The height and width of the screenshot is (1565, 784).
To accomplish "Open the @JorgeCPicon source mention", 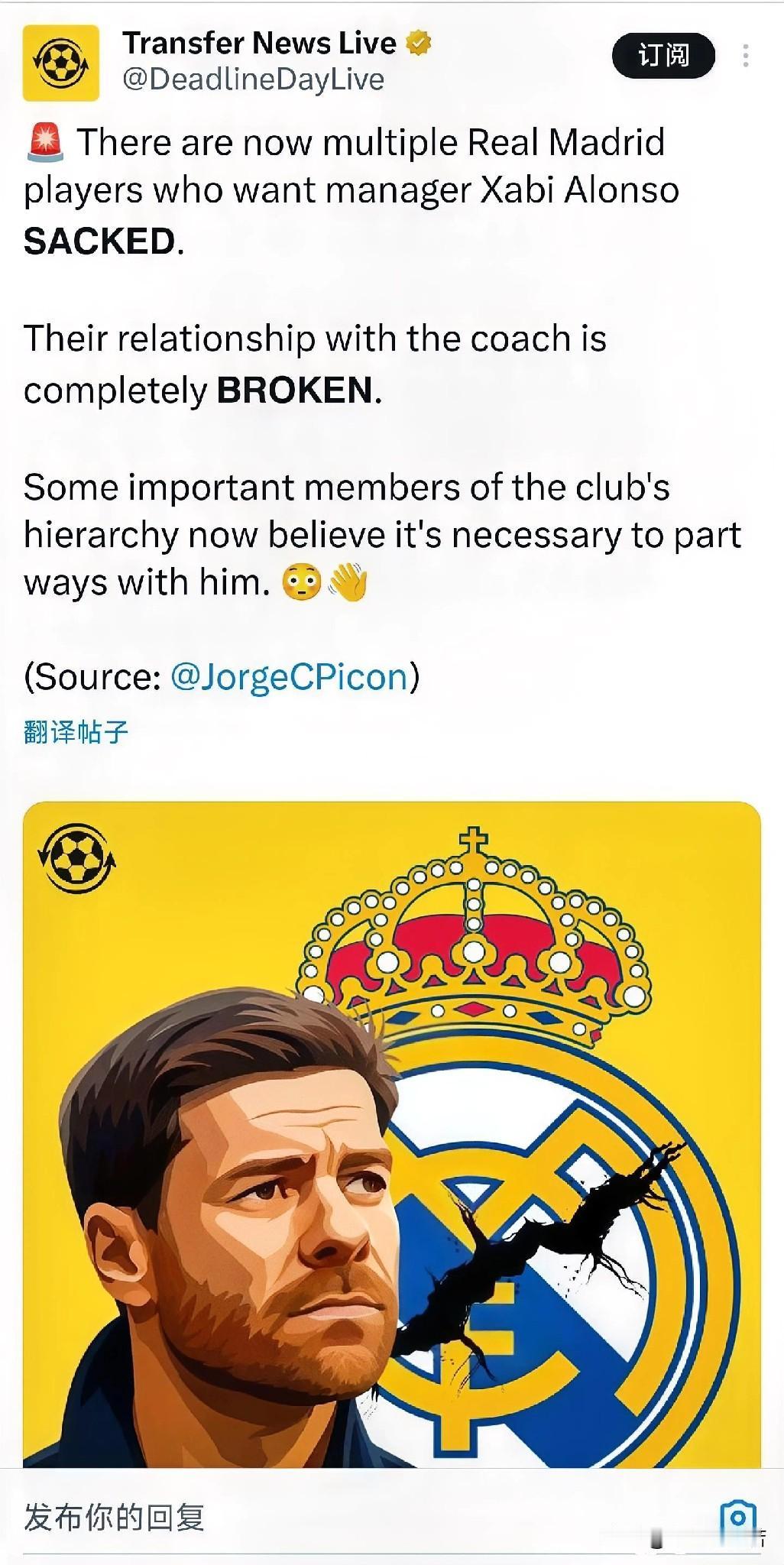I will (290, 676).
